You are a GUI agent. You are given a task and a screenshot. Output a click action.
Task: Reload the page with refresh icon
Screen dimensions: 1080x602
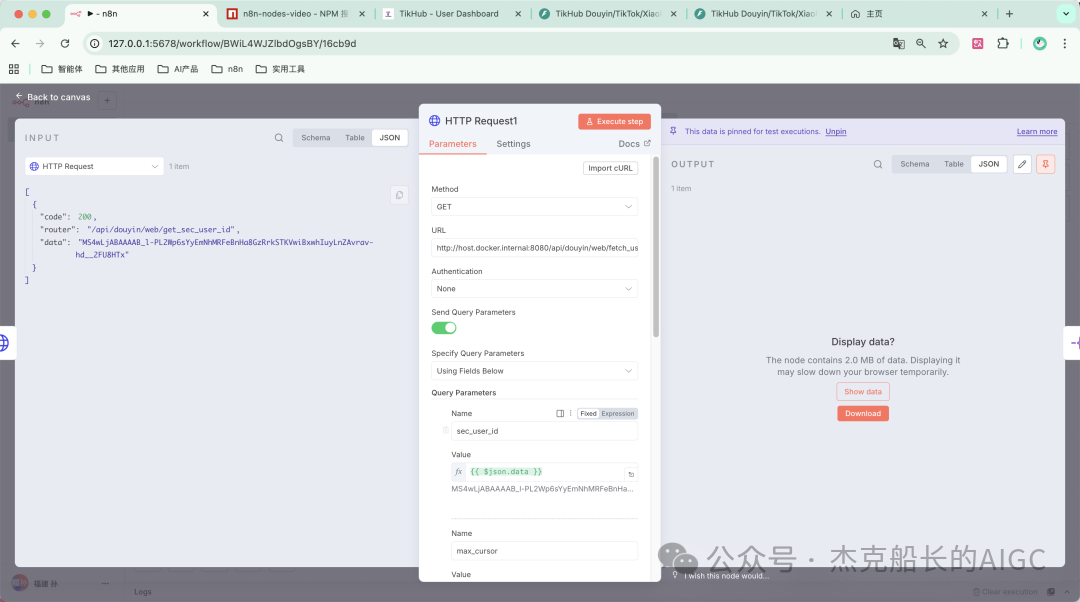click(65, 43)
